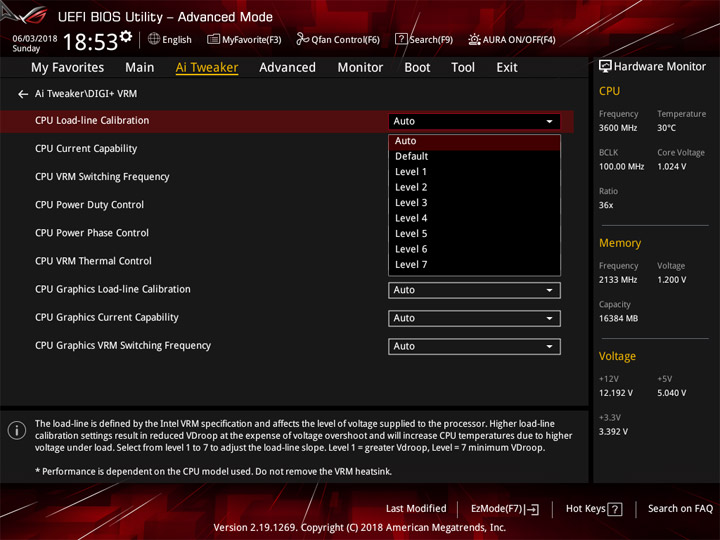Screen dimensions: 720x540
Task: Choose Default load-line option
Action: click(x=474, y=157)
